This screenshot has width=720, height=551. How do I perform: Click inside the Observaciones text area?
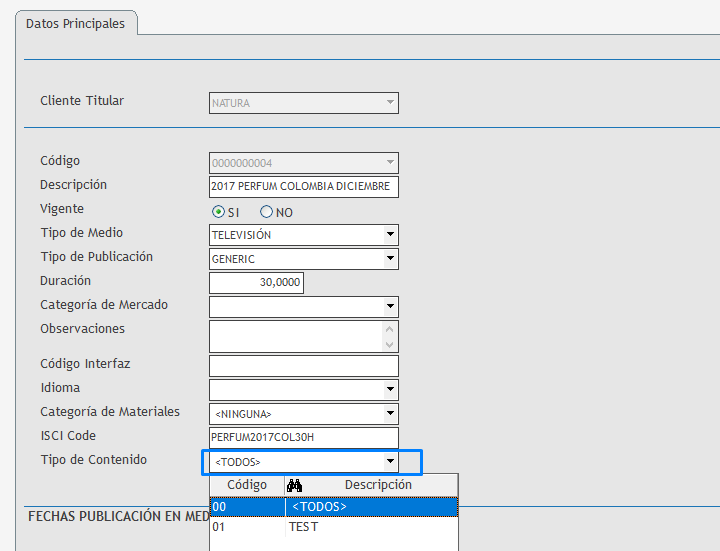(x=296, y=335)
